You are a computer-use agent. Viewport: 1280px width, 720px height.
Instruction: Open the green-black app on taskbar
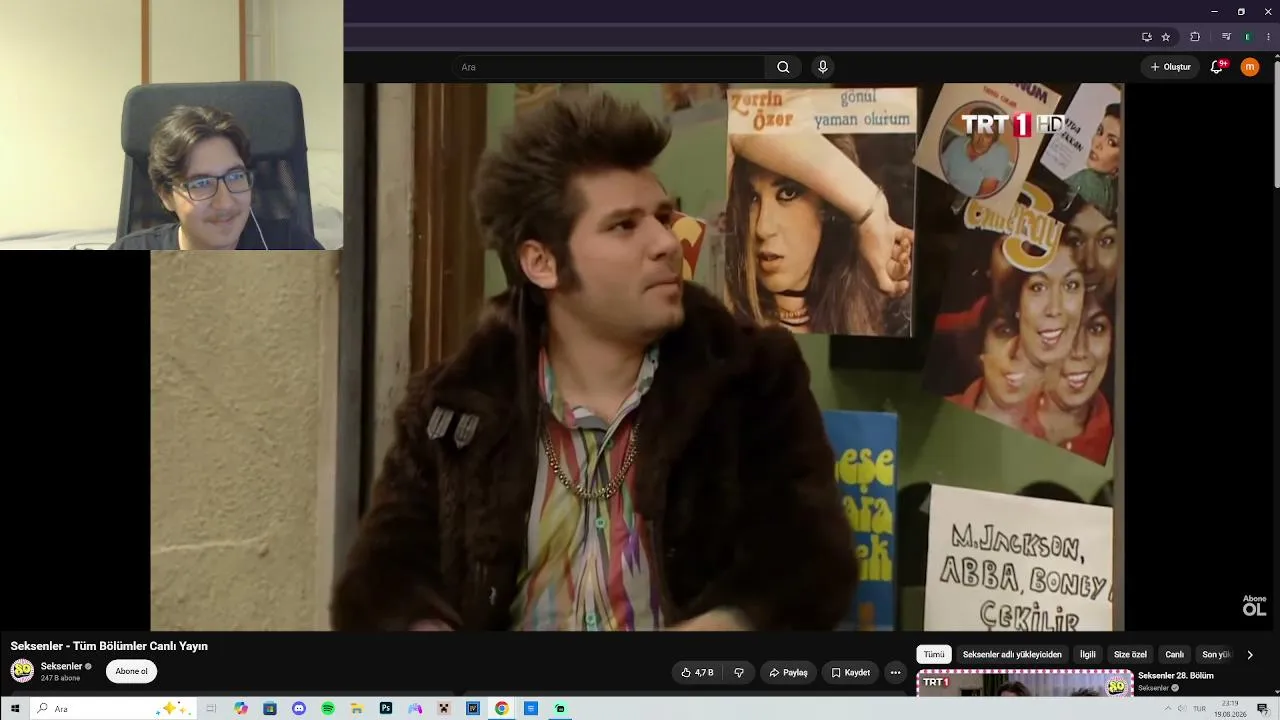click(x=560, y=709)
